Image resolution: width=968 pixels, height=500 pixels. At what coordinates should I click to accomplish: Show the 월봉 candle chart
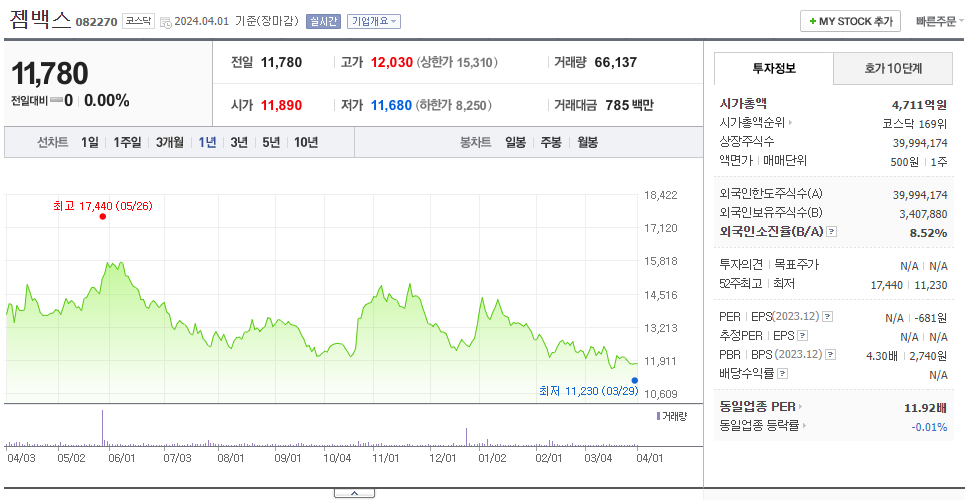[588, 143]
